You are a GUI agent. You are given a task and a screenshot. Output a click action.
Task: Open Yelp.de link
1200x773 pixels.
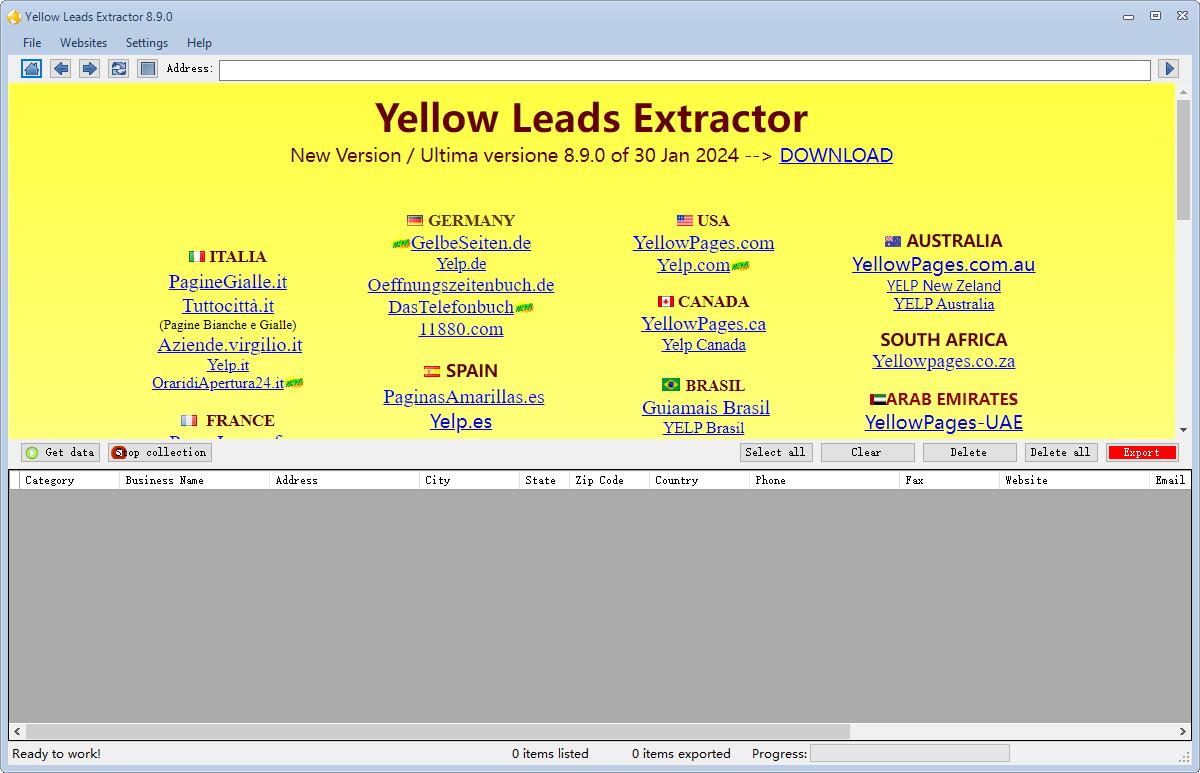[x=461, y=264]
